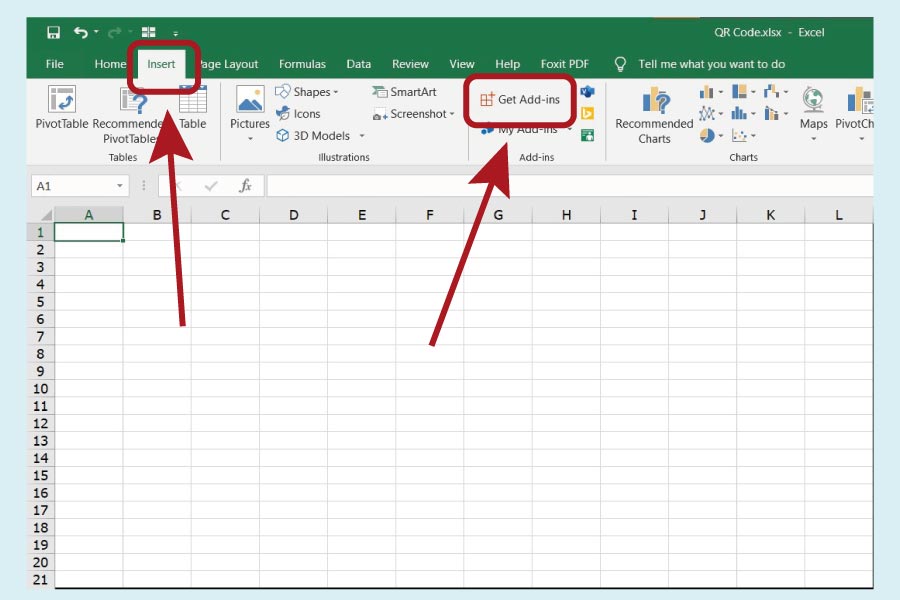
Task: Open the Data tab
Action: 358,64
